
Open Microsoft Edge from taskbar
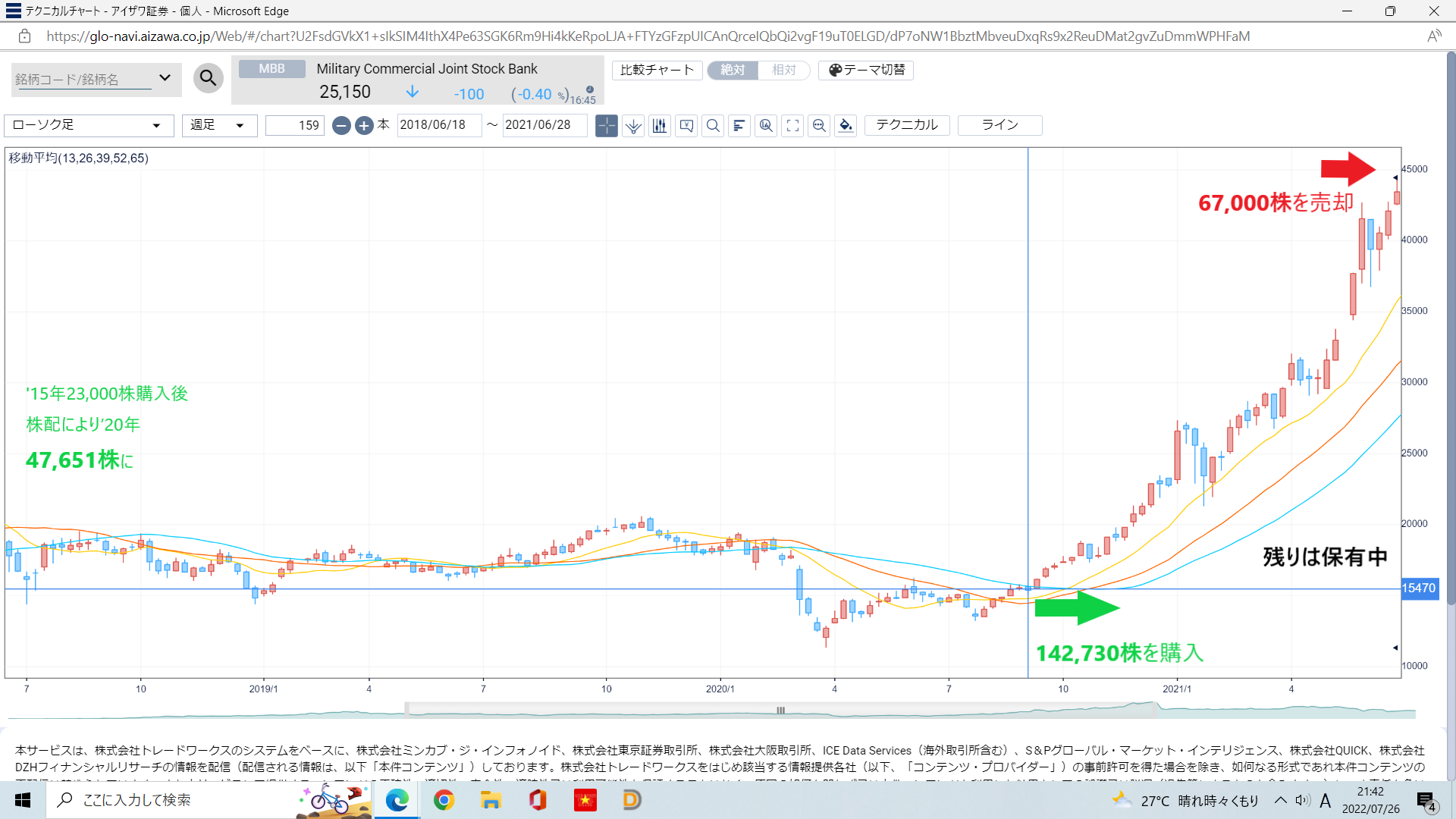tap(397, 800)
